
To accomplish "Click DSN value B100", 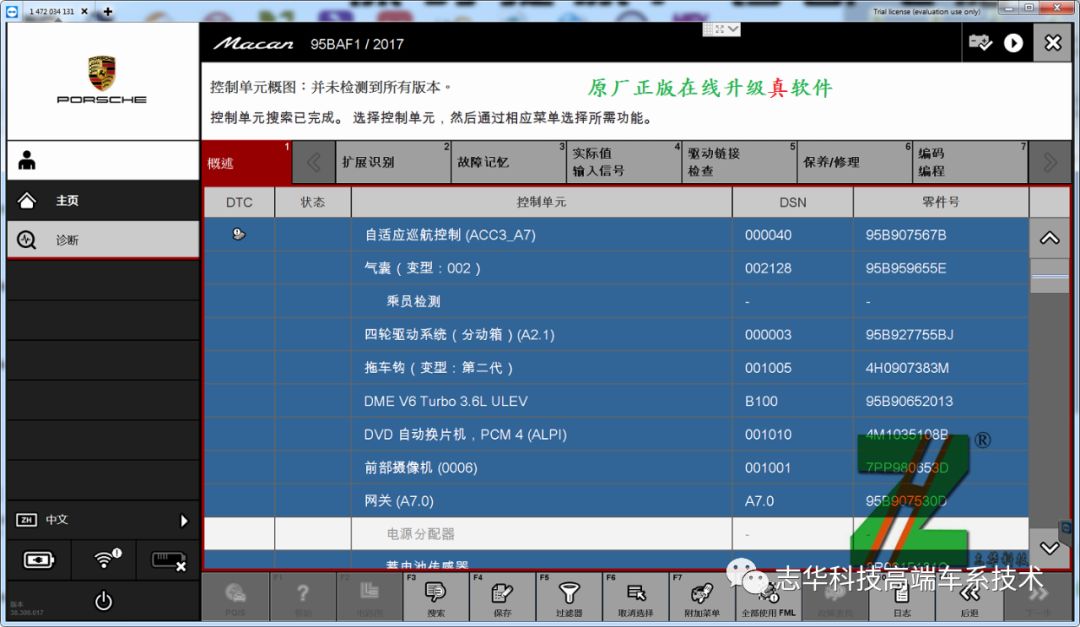I will [761, 401].
